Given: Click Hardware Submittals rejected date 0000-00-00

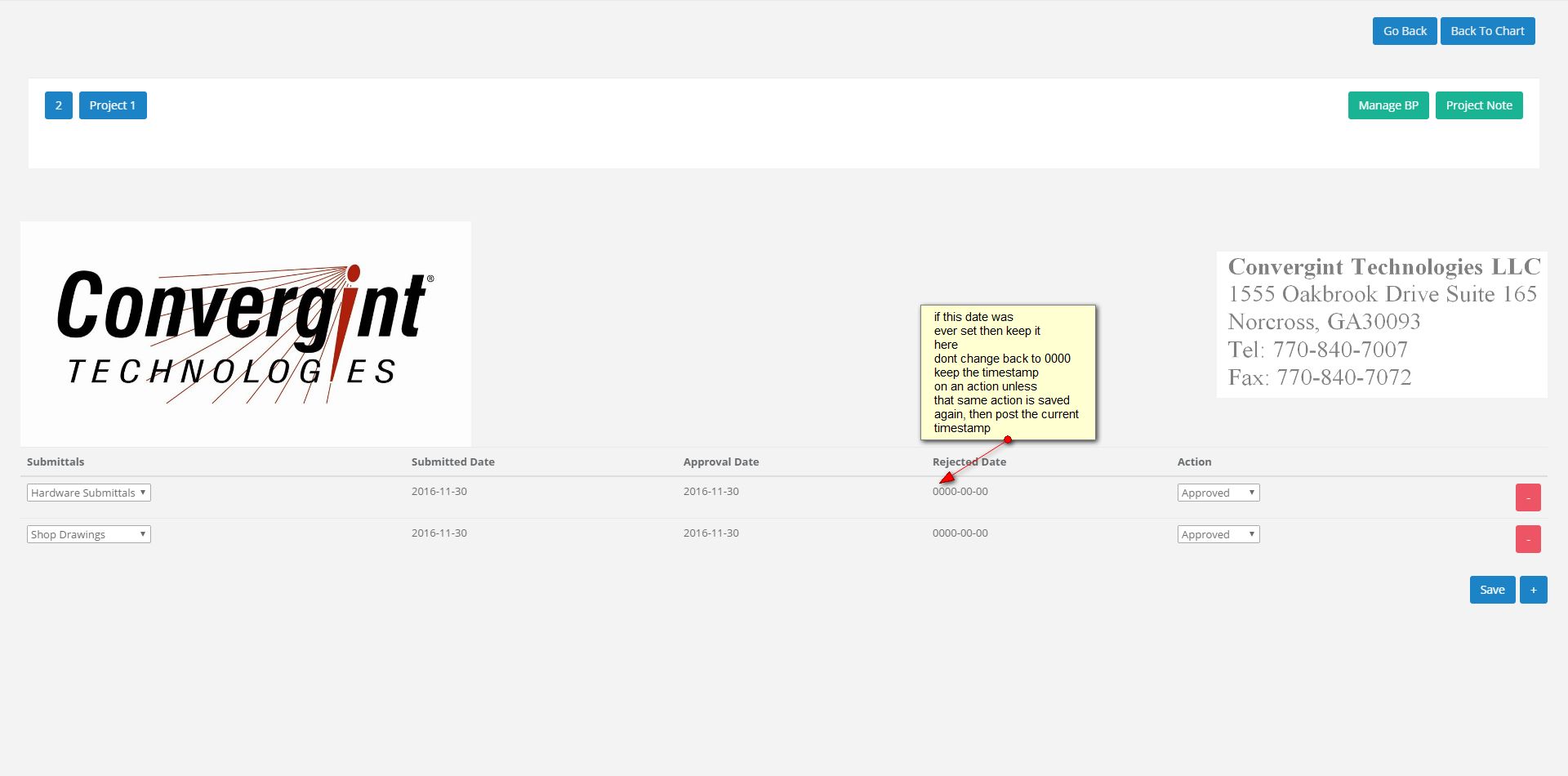Looking at the screenshot, I should 960,491.
